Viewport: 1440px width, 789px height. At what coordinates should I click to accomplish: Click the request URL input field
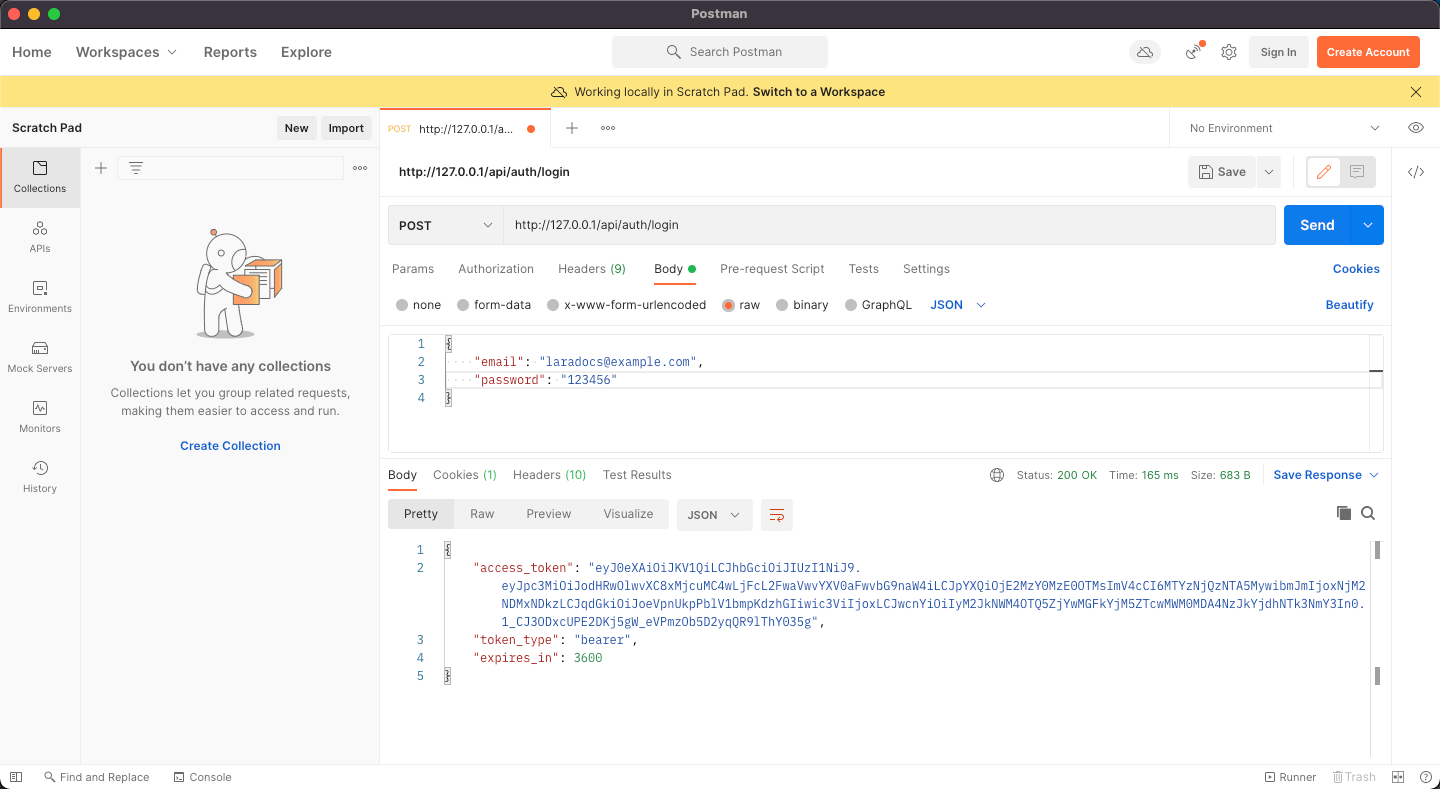point(889,225)
